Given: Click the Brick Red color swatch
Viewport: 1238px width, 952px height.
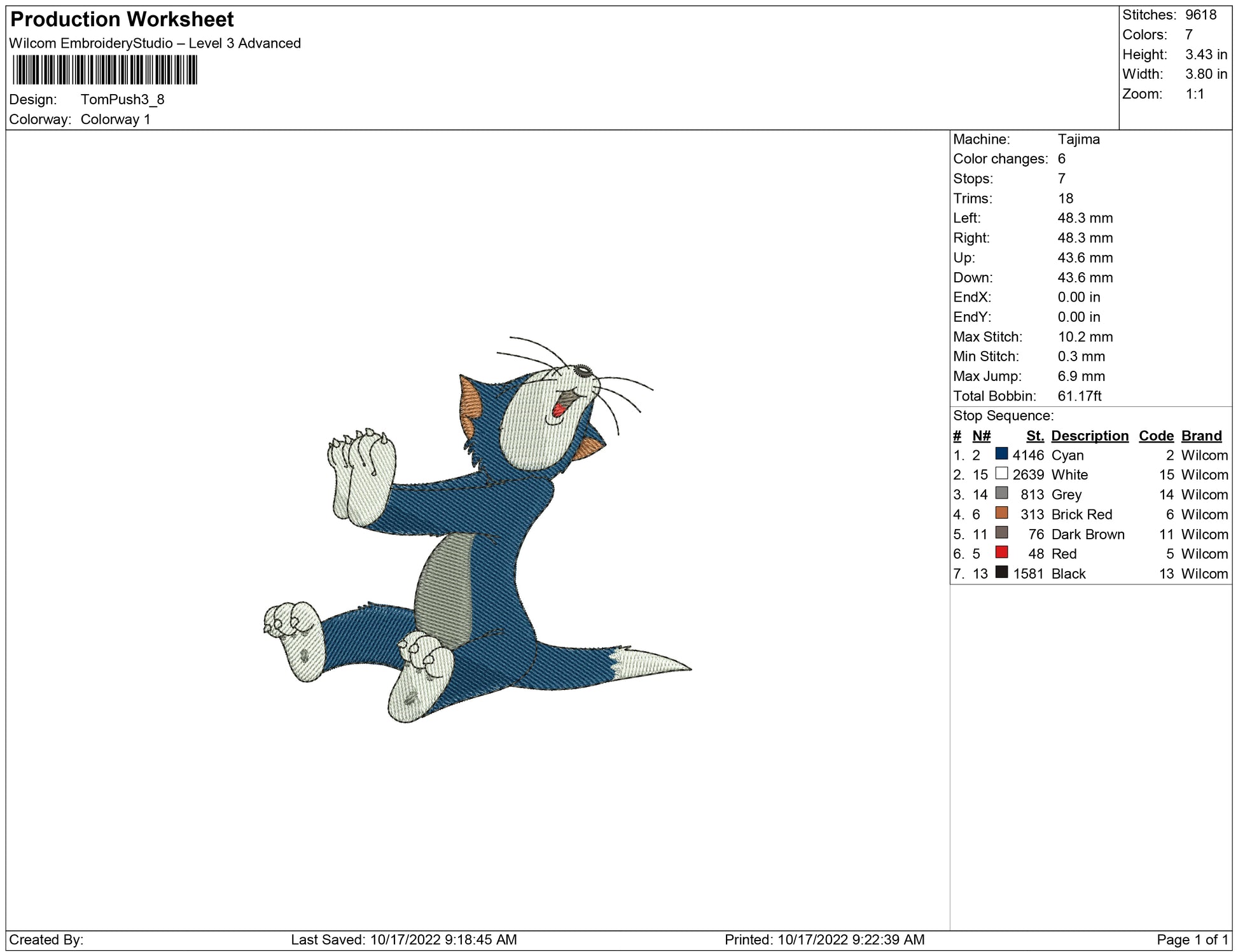Looking at the screenshot, I should [x=1001, y=513].
